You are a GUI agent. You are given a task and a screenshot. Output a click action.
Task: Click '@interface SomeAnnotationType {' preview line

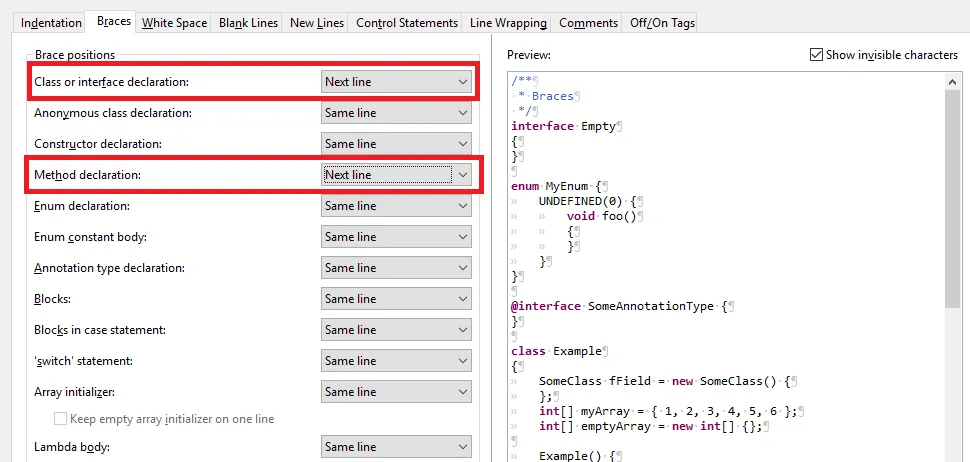pos(622,306)
